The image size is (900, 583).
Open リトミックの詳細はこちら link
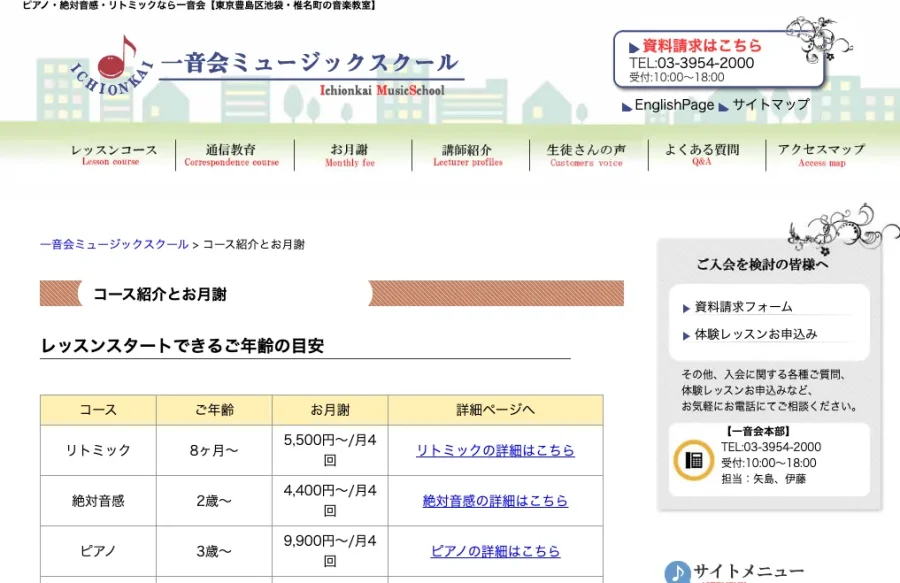495,450
